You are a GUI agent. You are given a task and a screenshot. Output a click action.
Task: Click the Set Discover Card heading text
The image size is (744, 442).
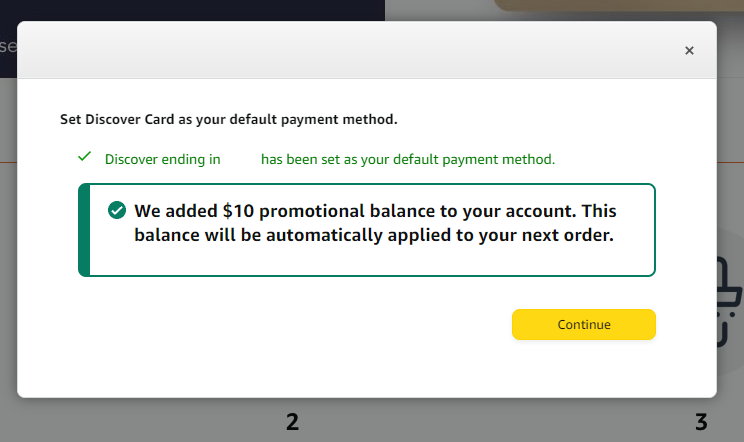click(229, 120)
